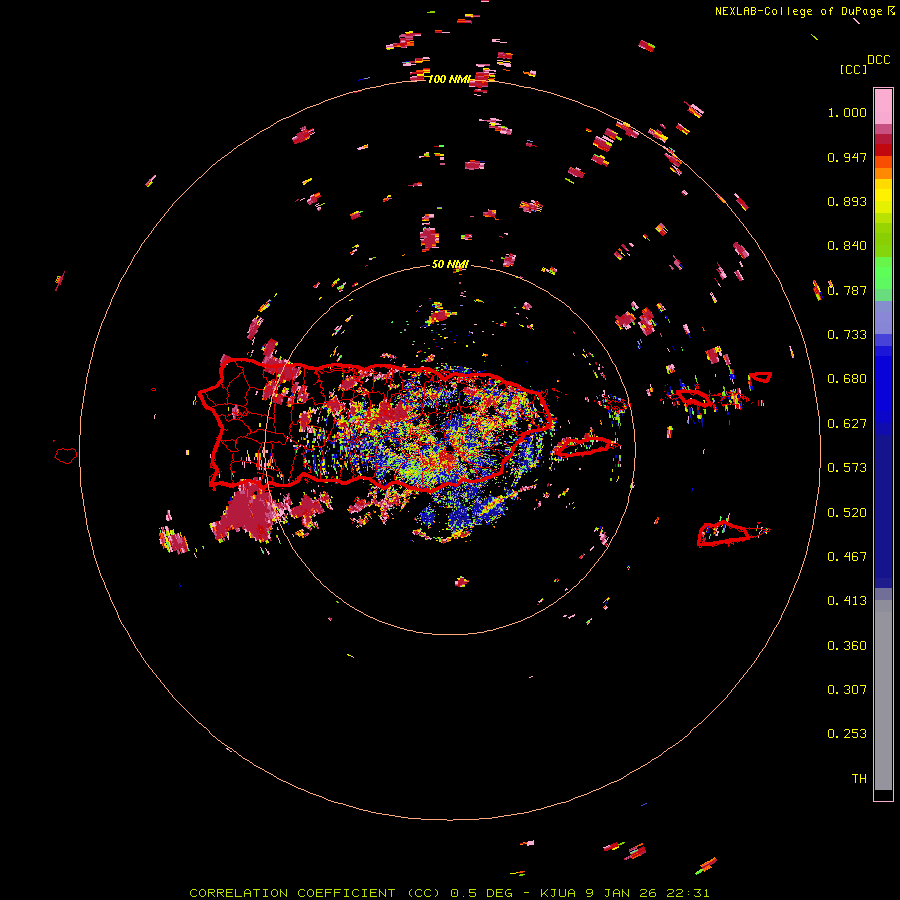
Task: Click the 0.520 scale value
Action: pyautogui.click(x=847, y=513)
